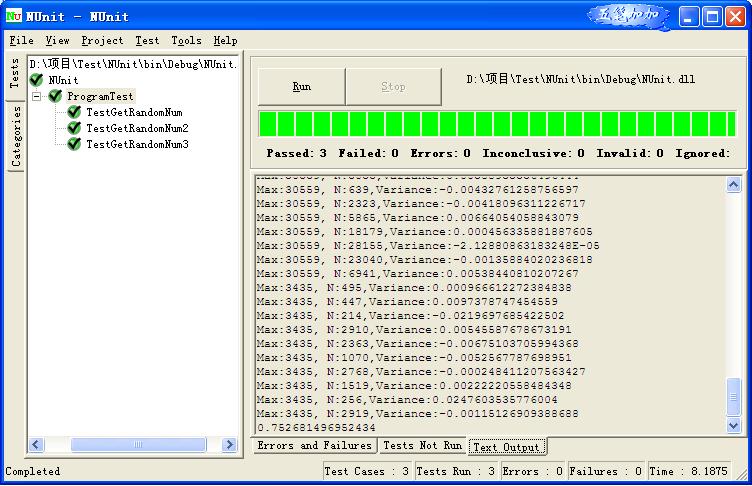
Task: Click 'Failures : 0' in status bar
Action: pyautogui.click(x=605, y=472)
